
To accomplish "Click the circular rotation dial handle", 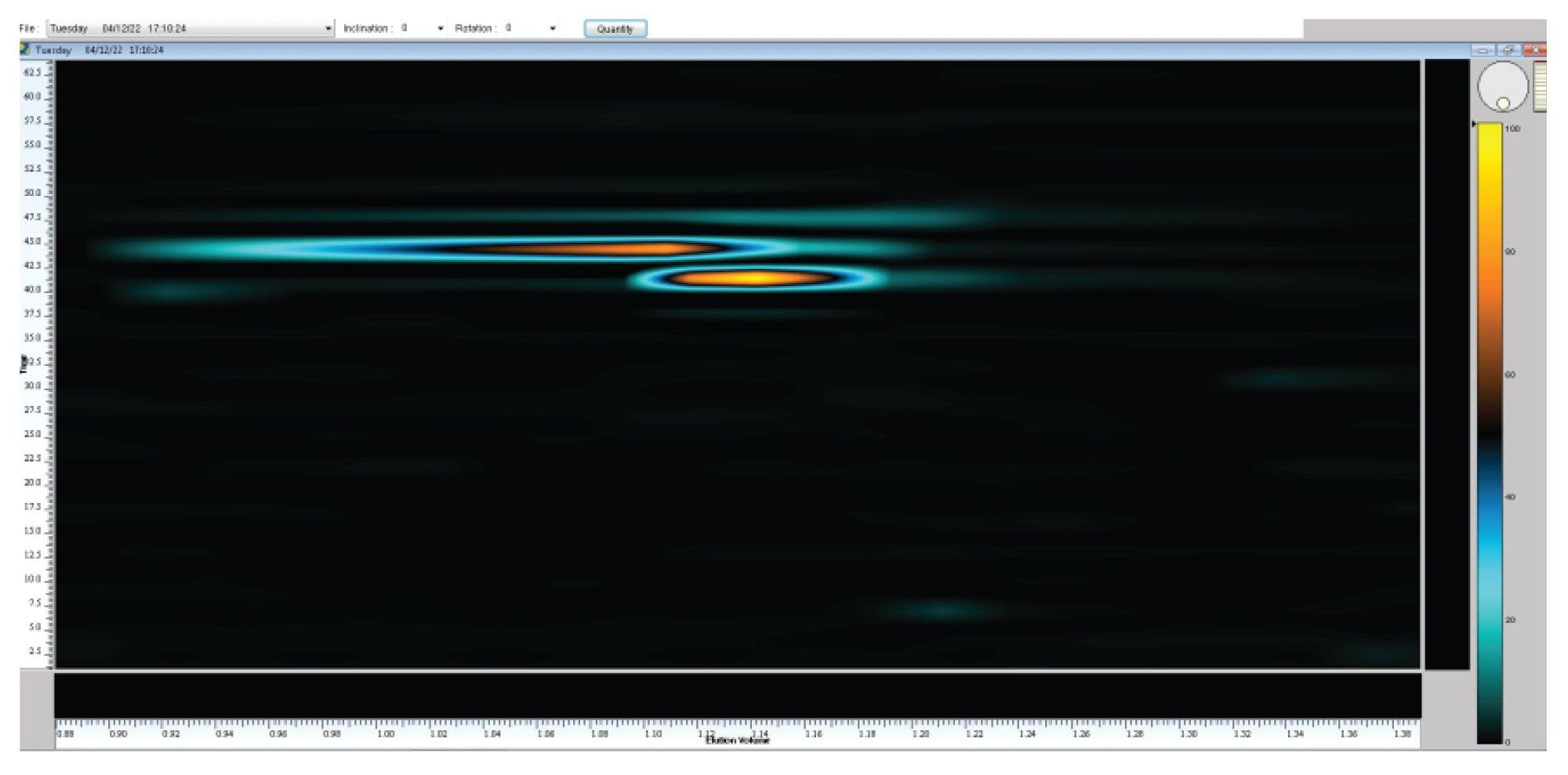I will tap(1503, 103).
